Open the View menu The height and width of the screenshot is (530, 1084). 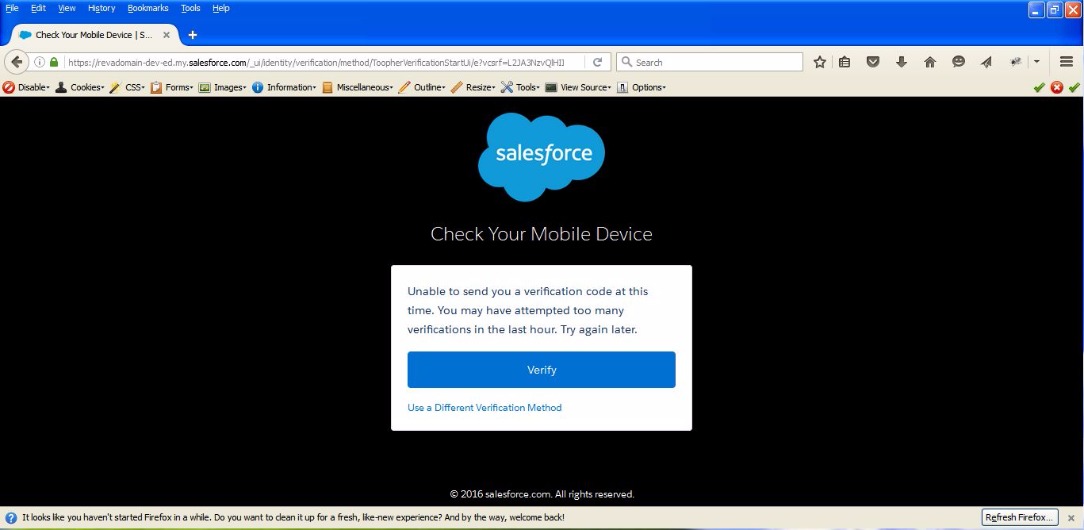point(67,8)
